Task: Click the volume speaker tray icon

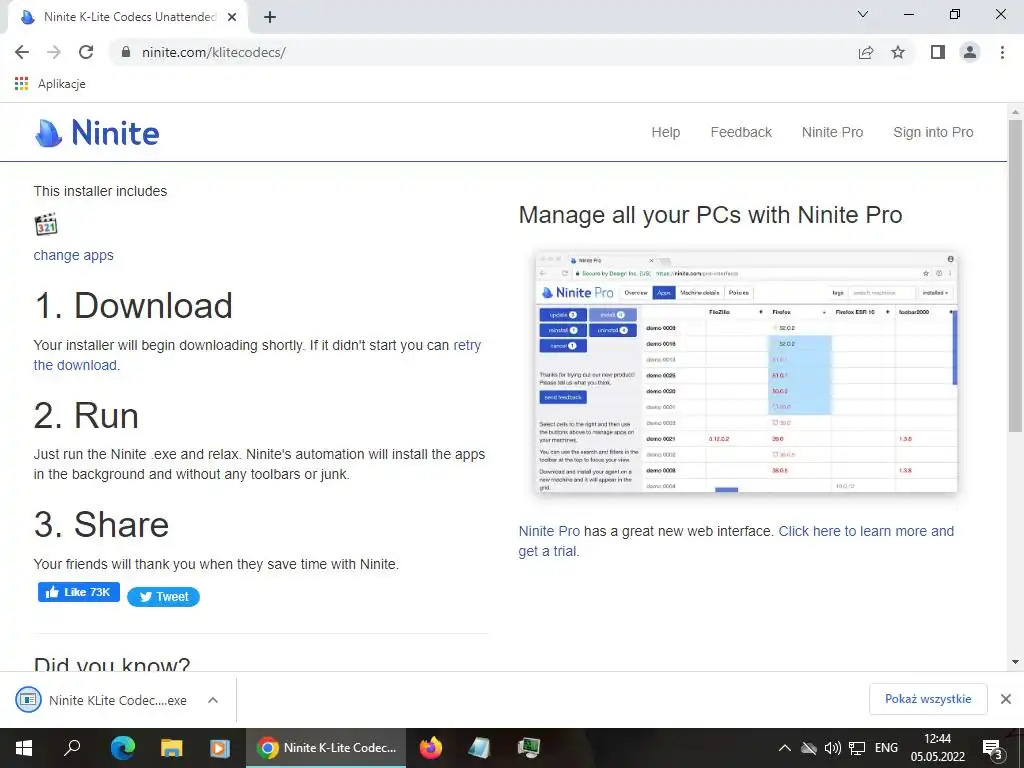Action: 833,748
